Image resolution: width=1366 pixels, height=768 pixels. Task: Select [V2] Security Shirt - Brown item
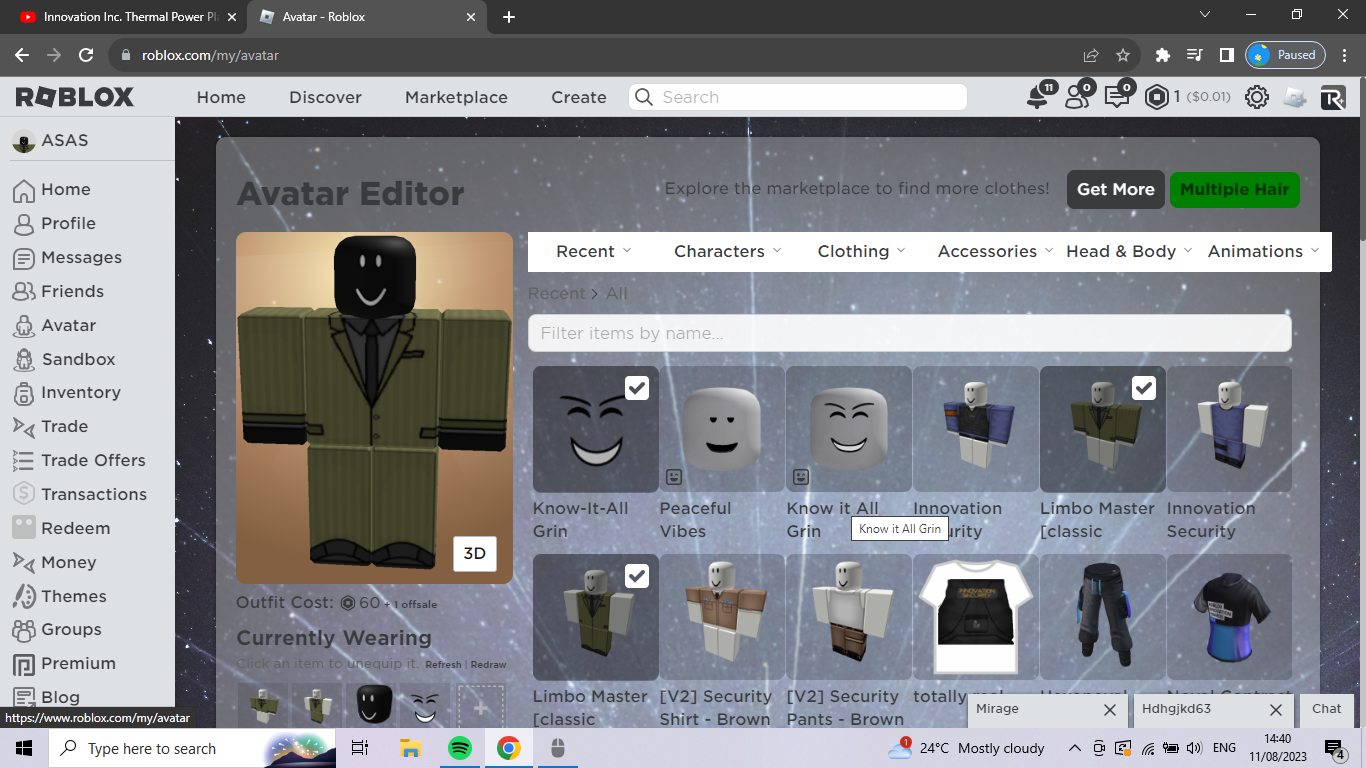[722, 617]
